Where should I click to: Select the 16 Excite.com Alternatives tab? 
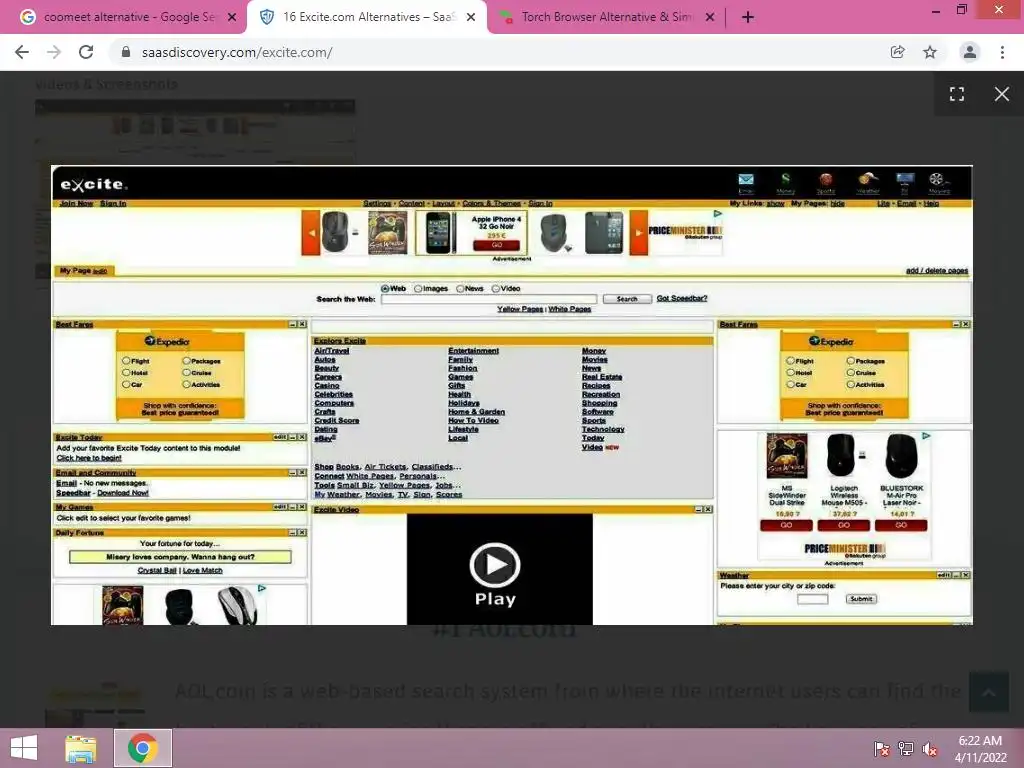point(367,17)
